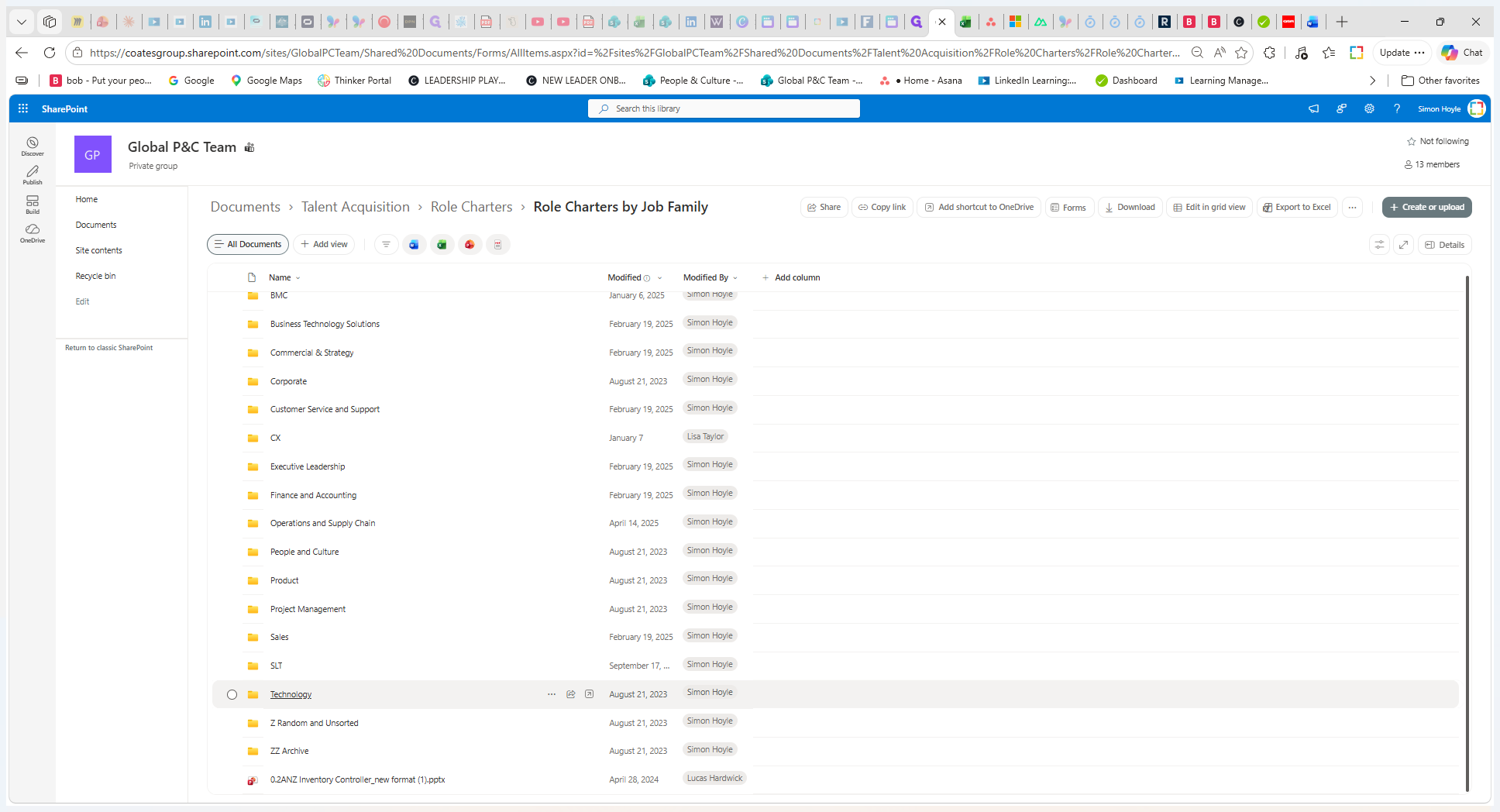Share the Technology folder via row icon

click(571, 694)
